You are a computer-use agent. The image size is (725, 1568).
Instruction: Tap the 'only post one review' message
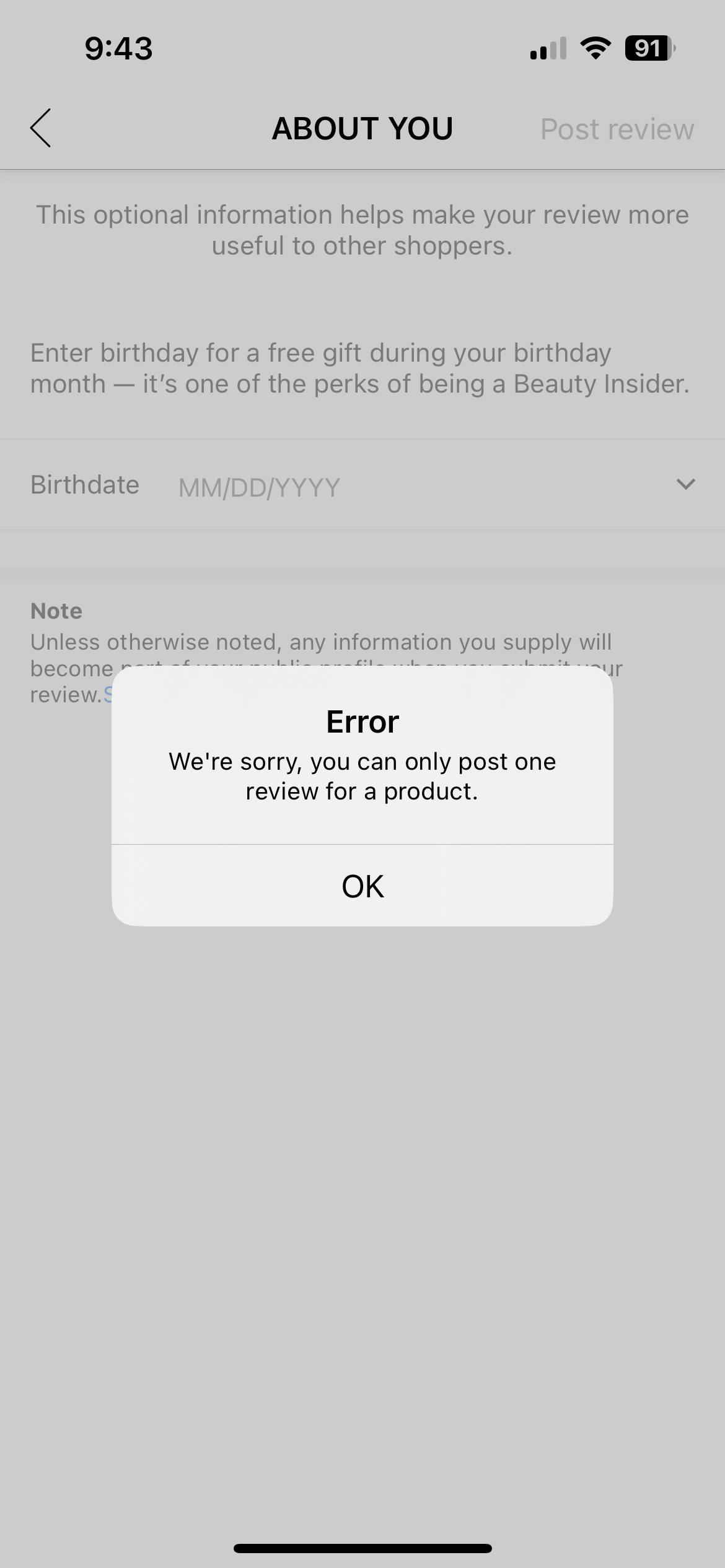point(362,776)
